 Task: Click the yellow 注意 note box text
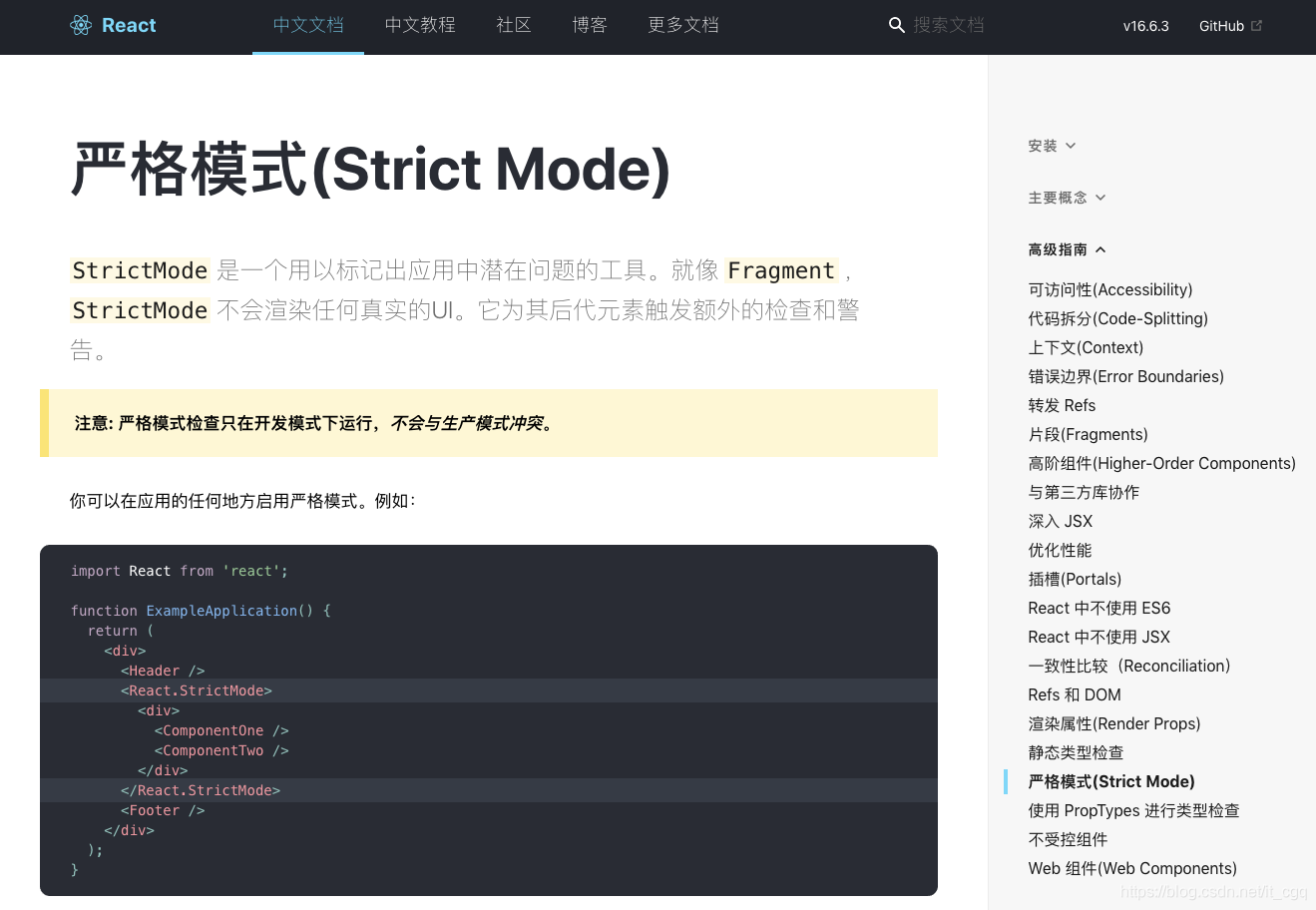[313, 423]
